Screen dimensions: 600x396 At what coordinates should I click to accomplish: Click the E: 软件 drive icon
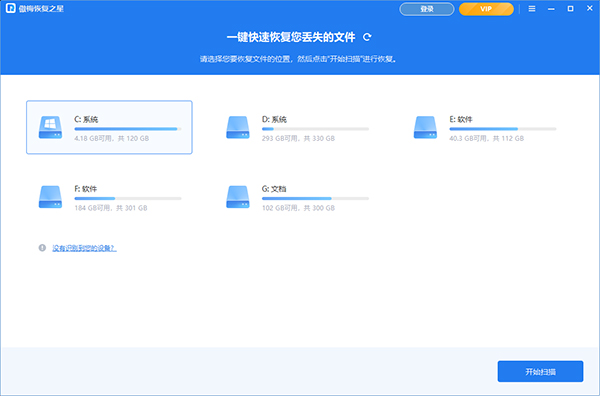point(425,127)
